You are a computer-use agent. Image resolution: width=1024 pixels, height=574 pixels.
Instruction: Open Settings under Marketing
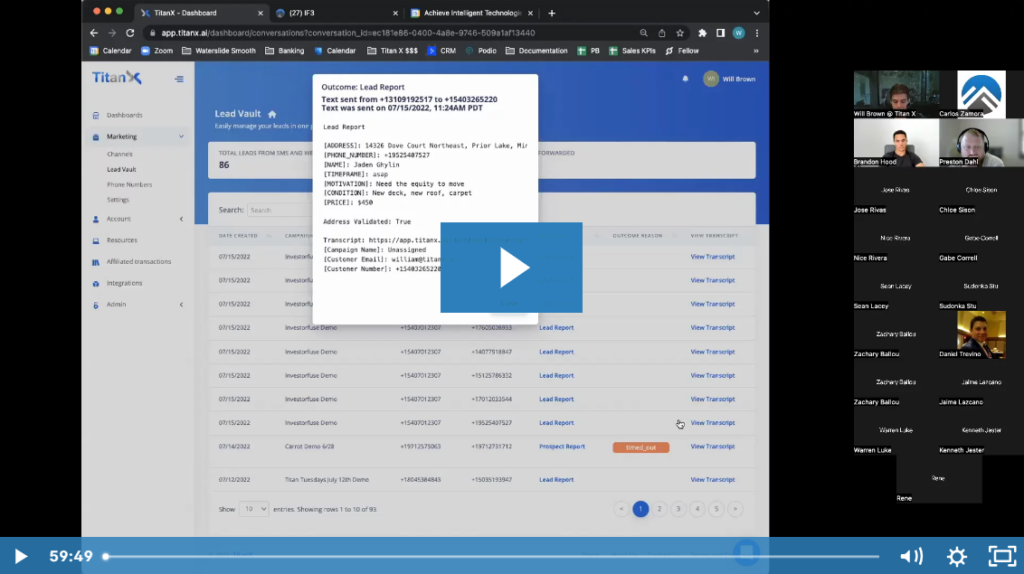point(118,200)
